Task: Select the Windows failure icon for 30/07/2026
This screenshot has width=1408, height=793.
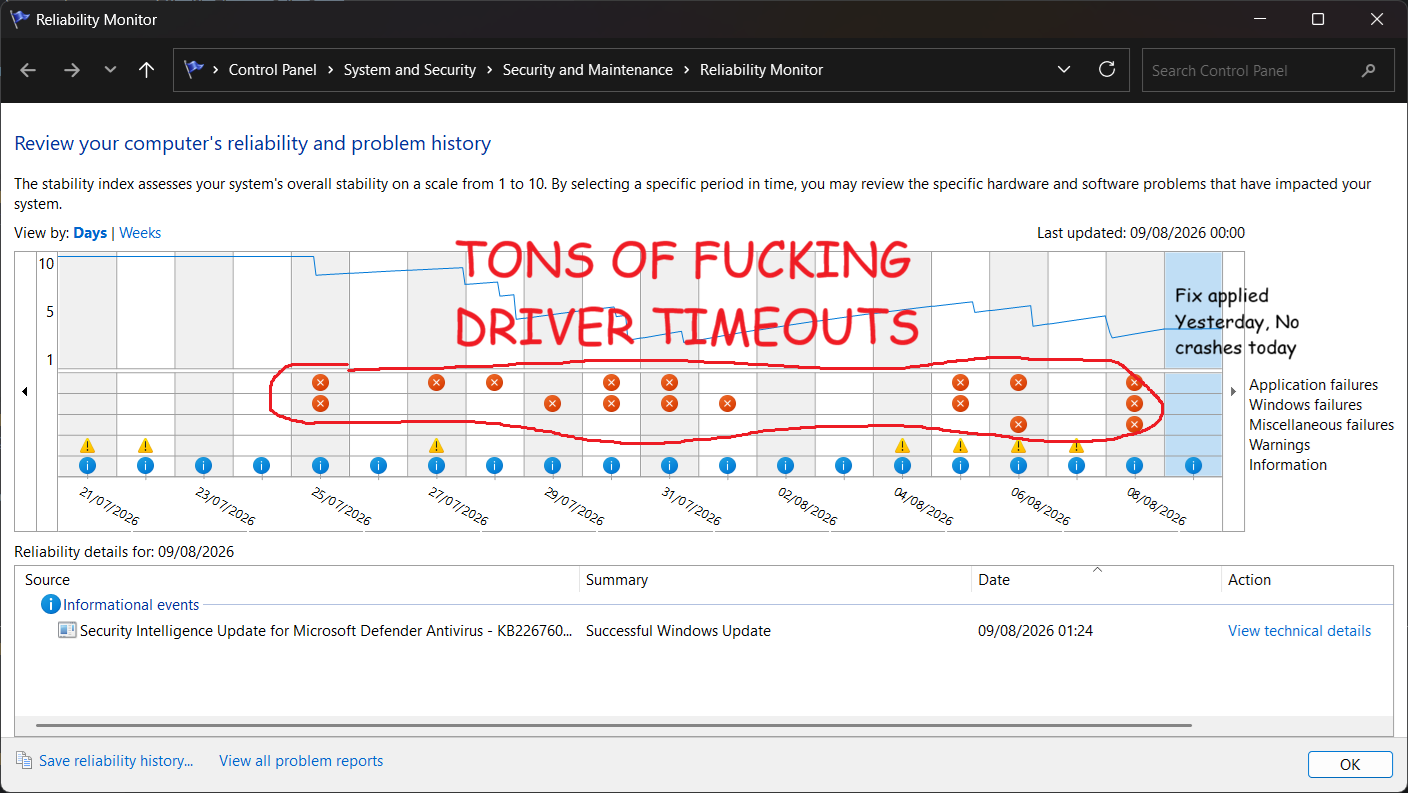Action: pos(611,403)
